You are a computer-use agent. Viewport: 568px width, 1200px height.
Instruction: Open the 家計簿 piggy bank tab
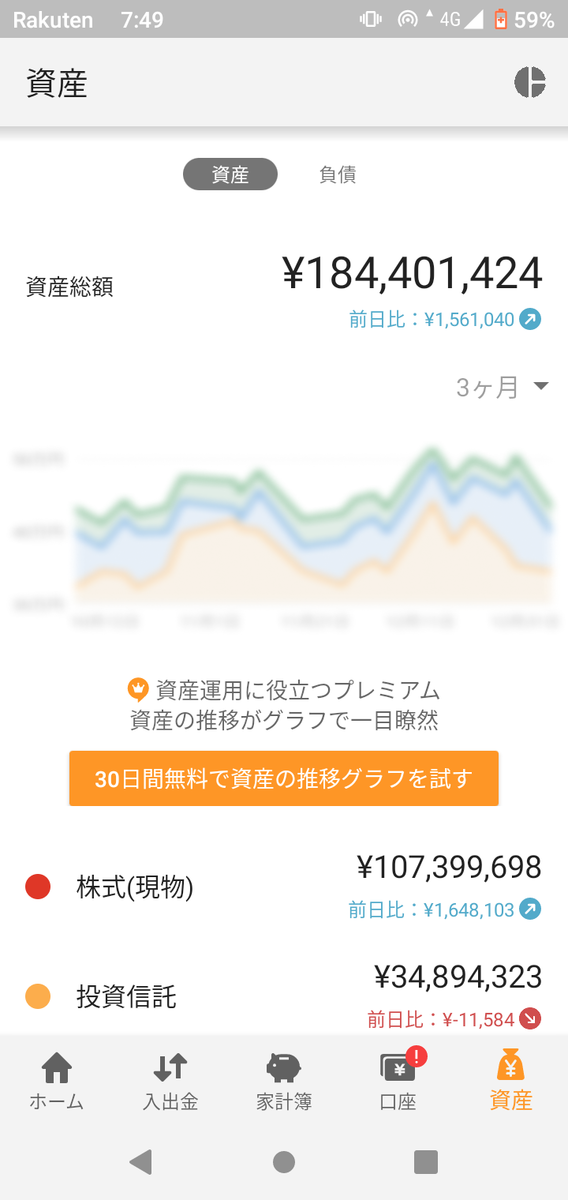point(284,1082)
